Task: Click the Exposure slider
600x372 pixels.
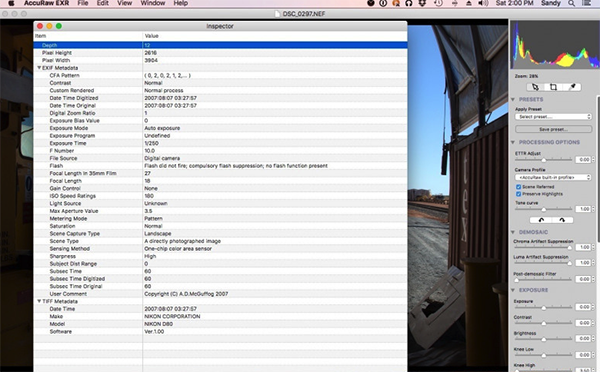Action: (543, 307)
